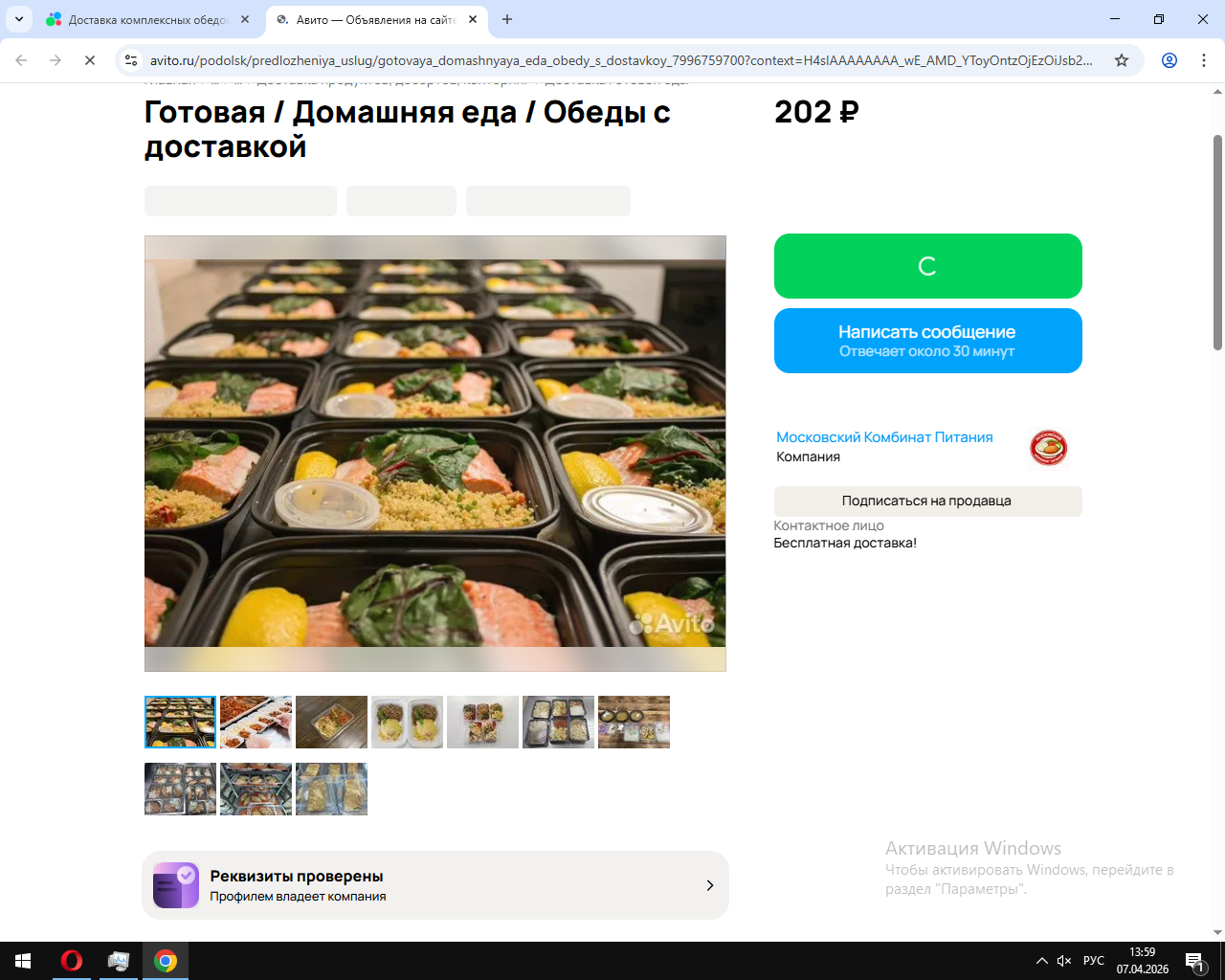Click the Написать сообщение button
This screenshot has height=980, width=1225.
coord(927,341)
